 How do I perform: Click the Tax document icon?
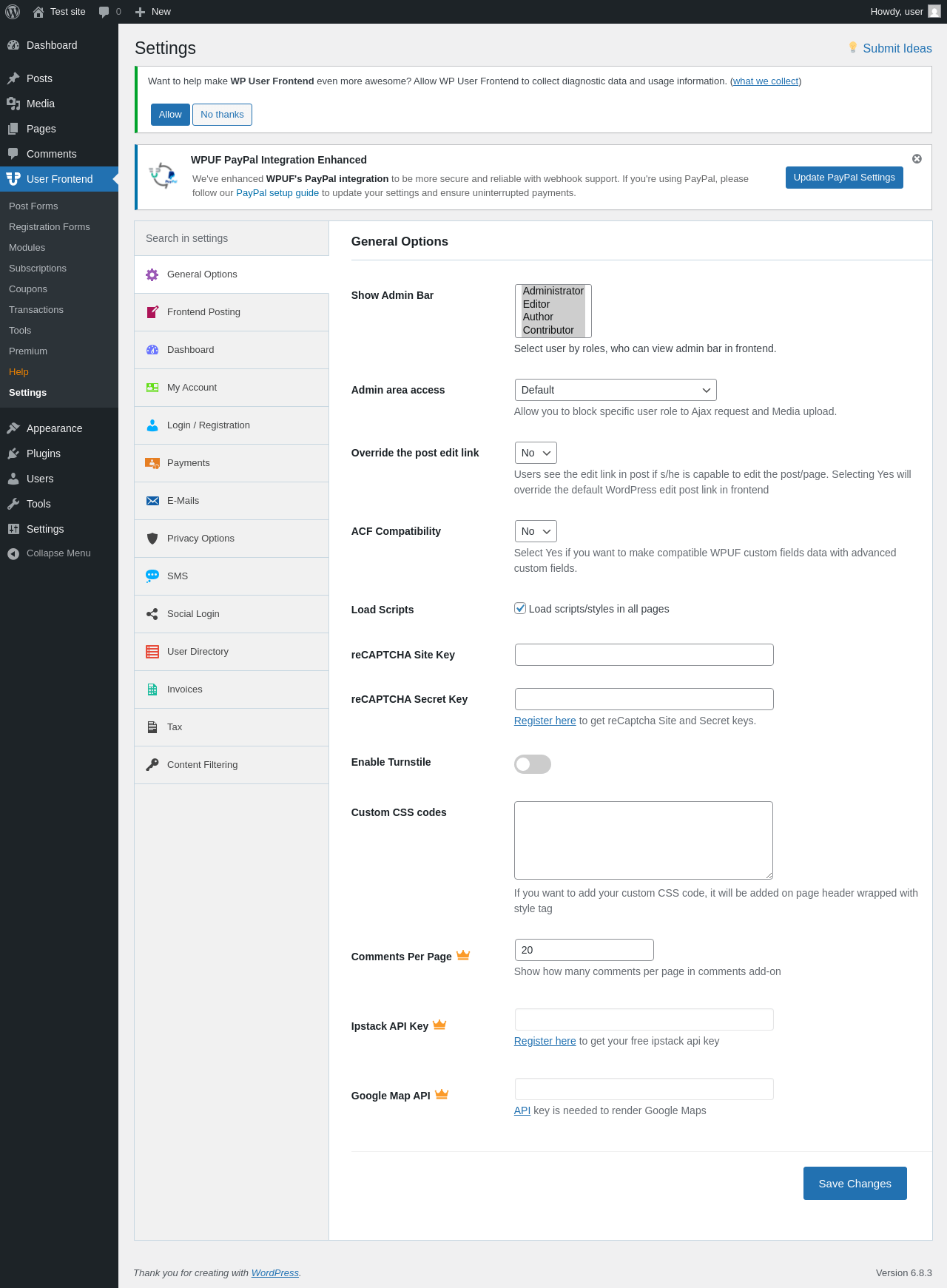coord(152,727)
